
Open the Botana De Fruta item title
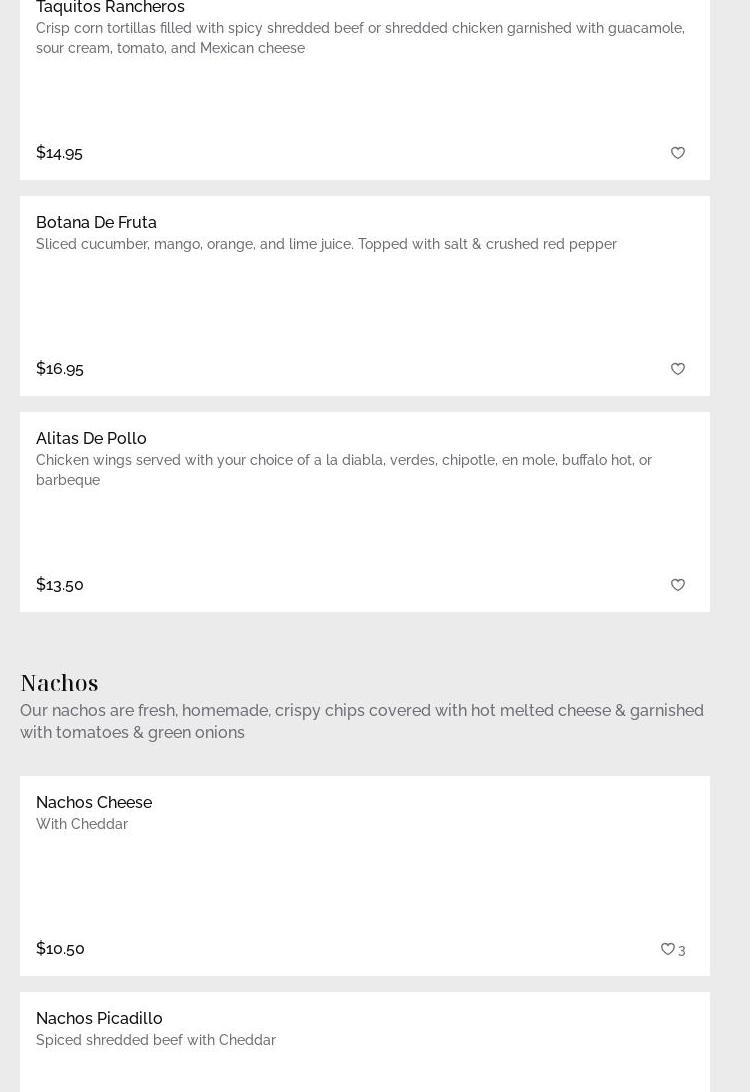click(96, 222)
